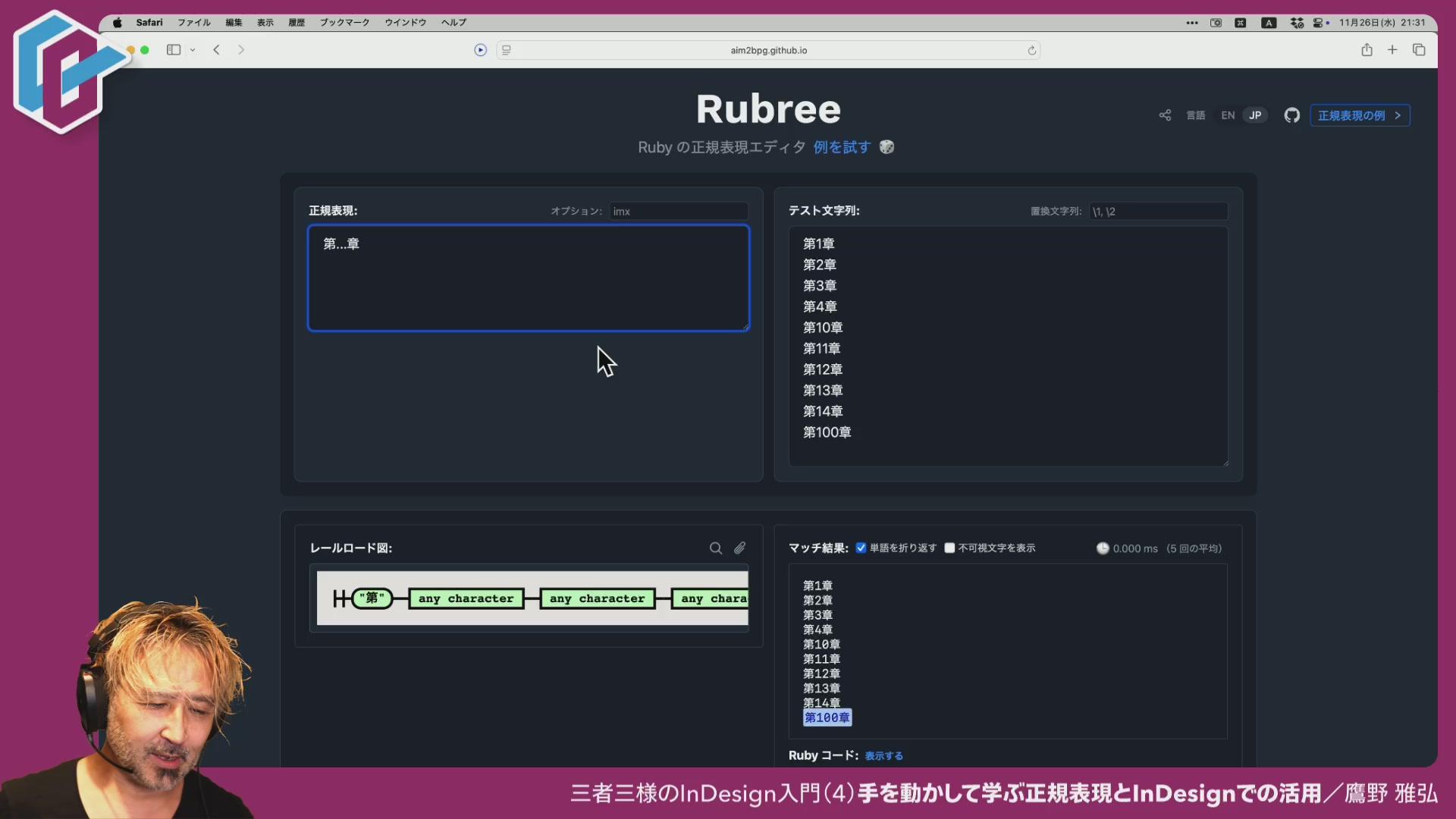Click the railroad diagram magnifier icon

coord(715,548)
